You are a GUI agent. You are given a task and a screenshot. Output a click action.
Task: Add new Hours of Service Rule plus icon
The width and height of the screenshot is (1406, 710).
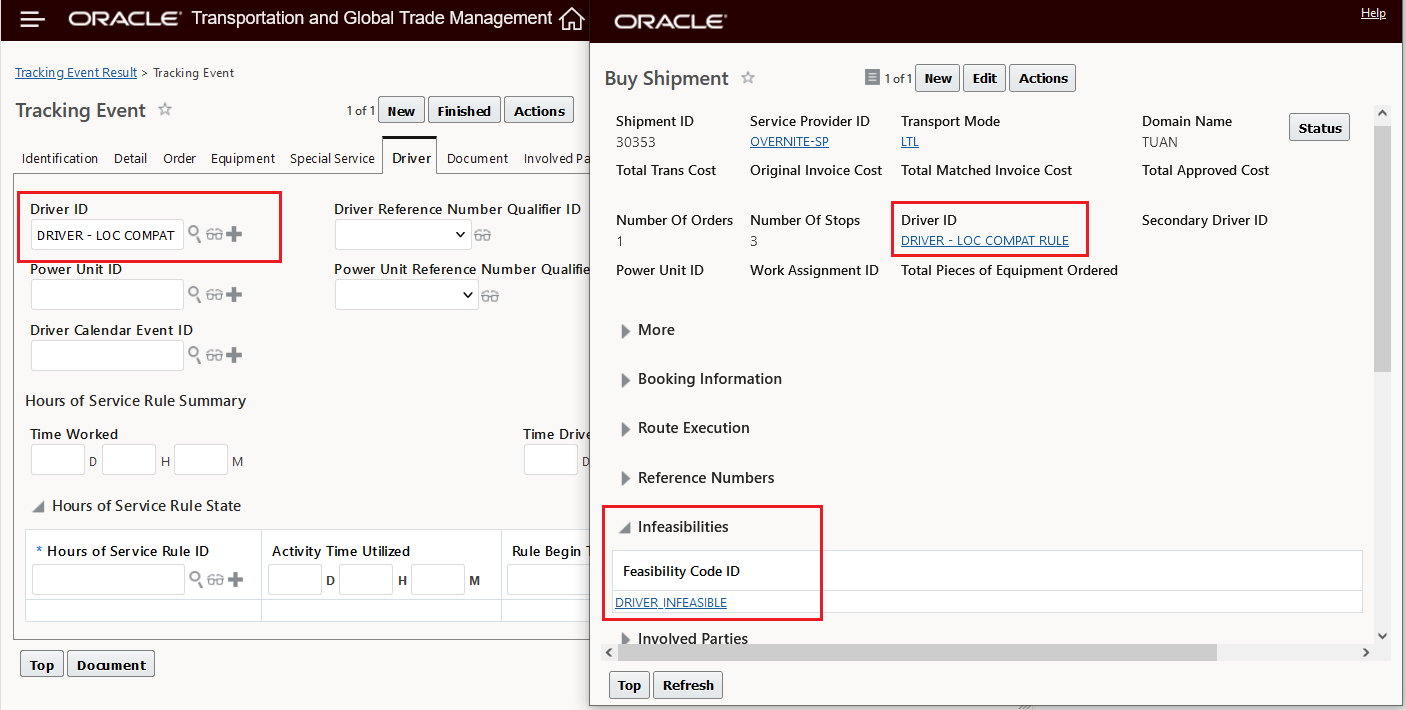(x=235, y=580)
